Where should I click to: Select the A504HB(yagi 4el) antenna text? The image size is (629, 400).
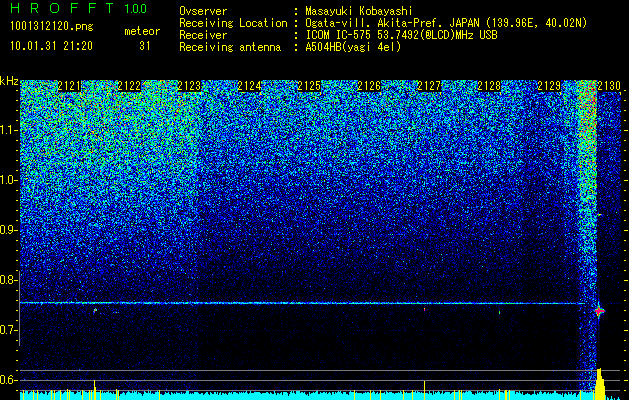tap(353, 47)
